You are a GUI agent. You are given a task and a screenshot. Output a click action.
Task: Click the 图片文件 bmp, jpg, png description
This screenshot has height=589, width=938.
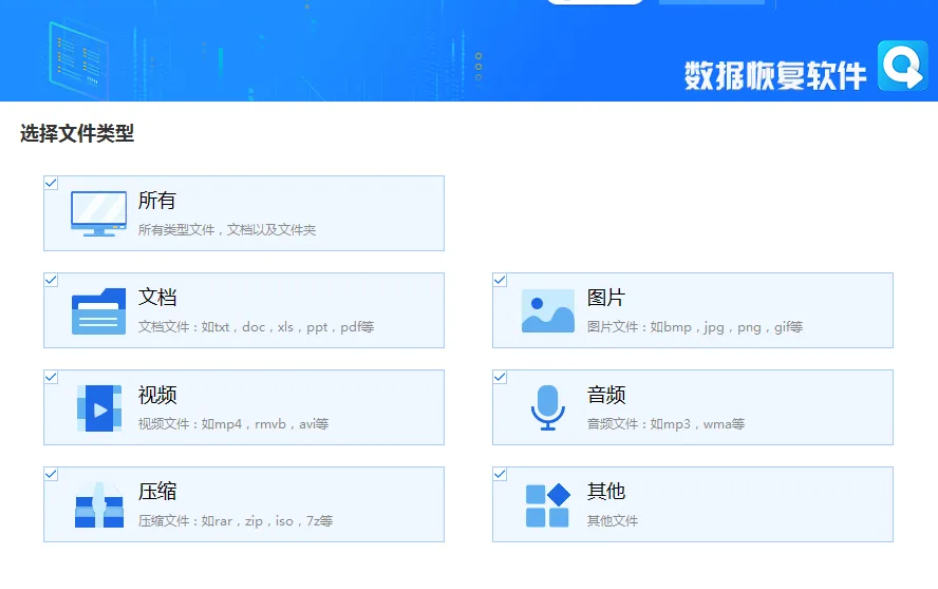[x=694, y=327]
